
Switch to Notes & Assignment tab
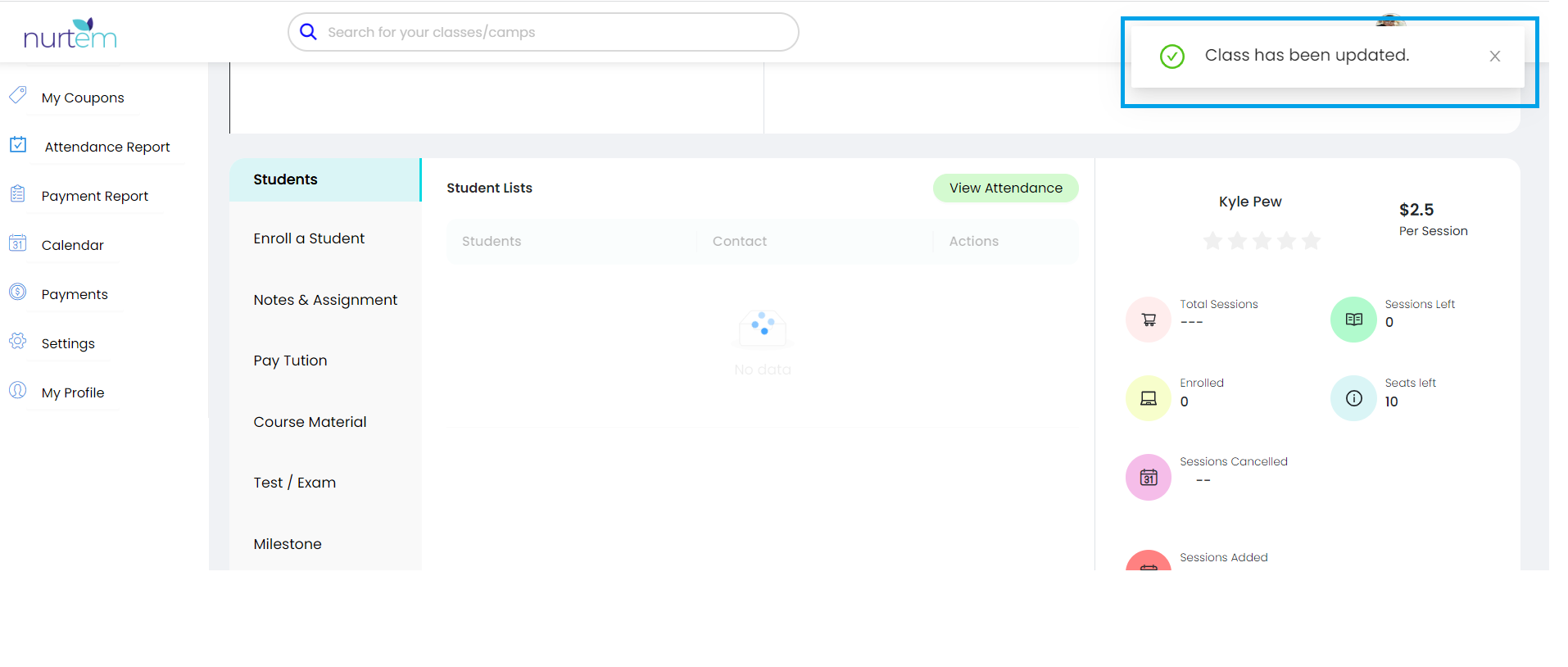tap(325, 300)
